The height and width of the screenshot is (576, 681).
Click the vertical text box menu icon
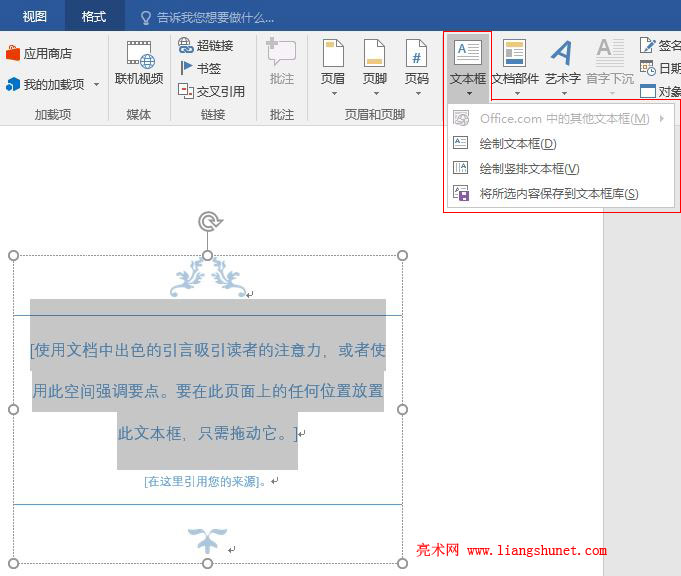460,167
